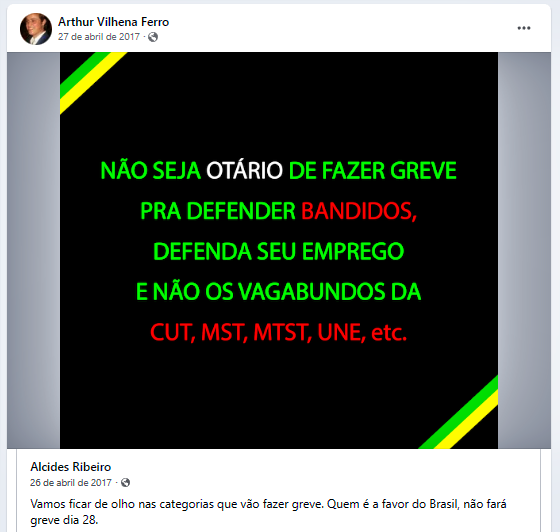Click the globe icon next to 26 de abril
Viewport: 560px width, 532px height.
pos(125,483)
